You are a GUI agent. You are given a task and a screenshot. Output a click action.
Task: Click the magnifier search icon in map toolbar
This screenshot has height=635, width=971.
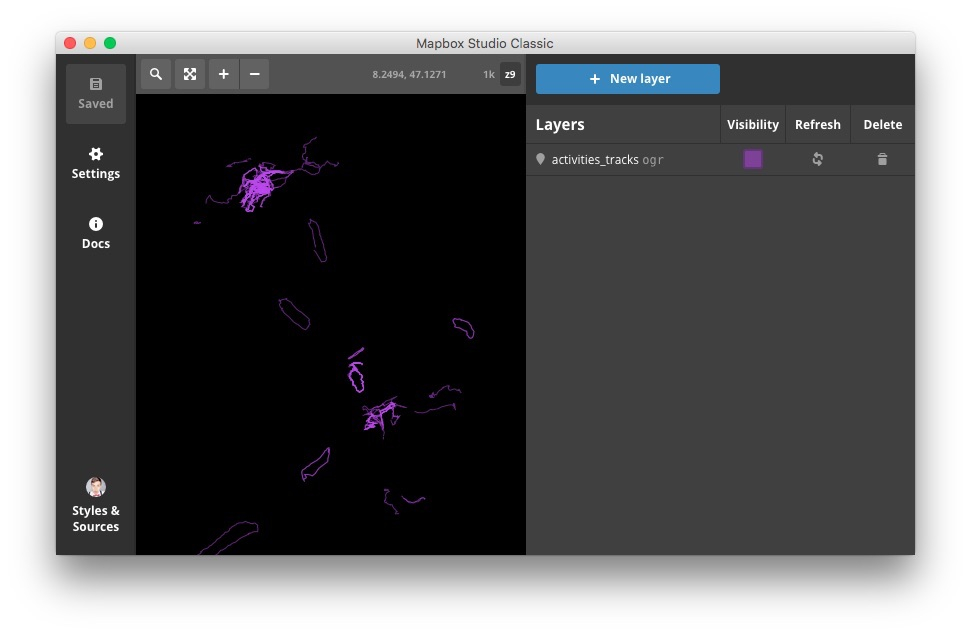point(155,74)
